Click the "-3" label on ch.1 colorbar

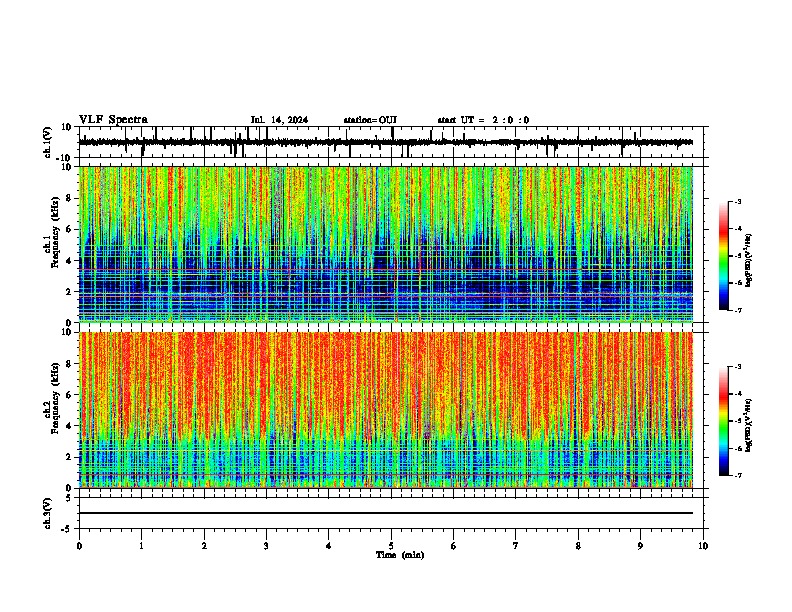click(x=737, y=201)
